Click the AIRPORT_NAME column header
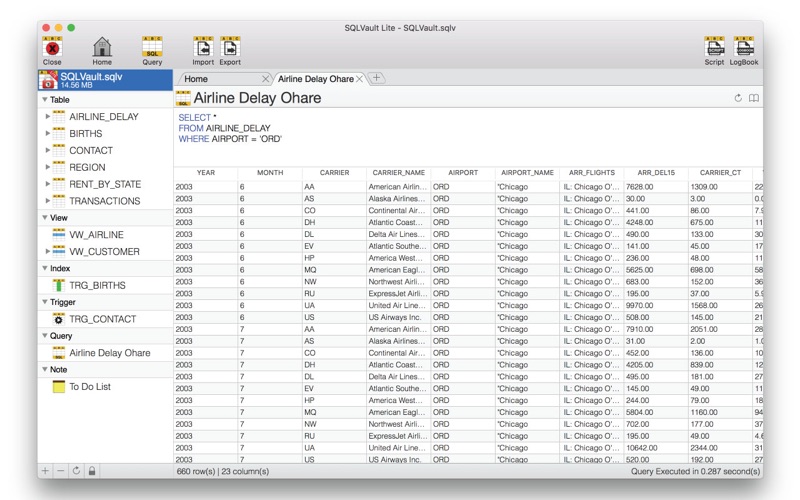Viewport: 800px width, 500px height. 528,173
